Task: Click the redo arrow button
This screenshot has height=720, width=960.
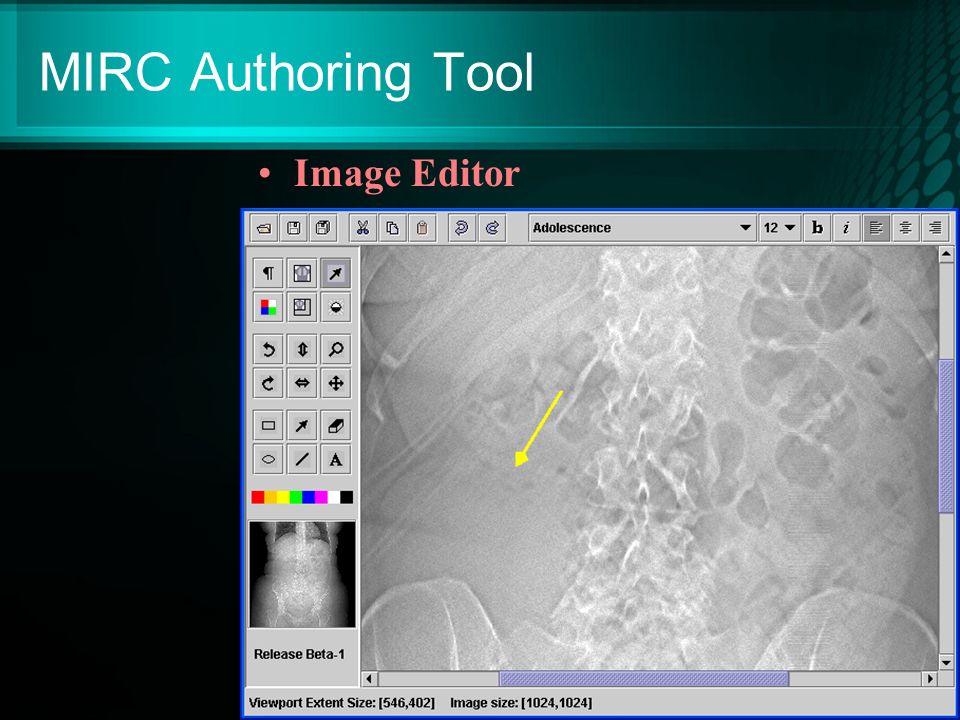Action: coord(492,228)
